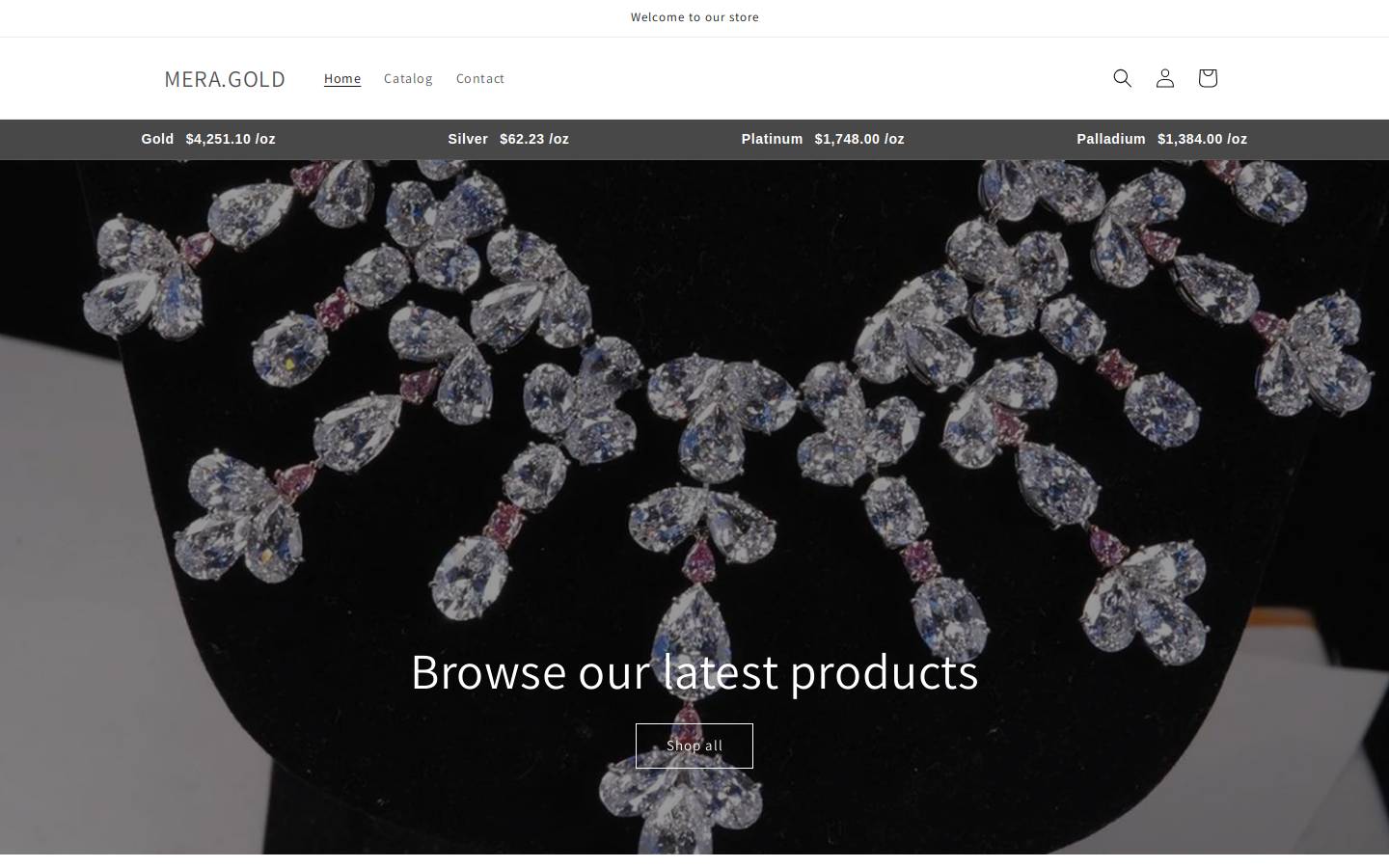Select the Palladium $1,384.00 /oz price
Screen dimensions: 1389x868
[x=1162, y=139]
